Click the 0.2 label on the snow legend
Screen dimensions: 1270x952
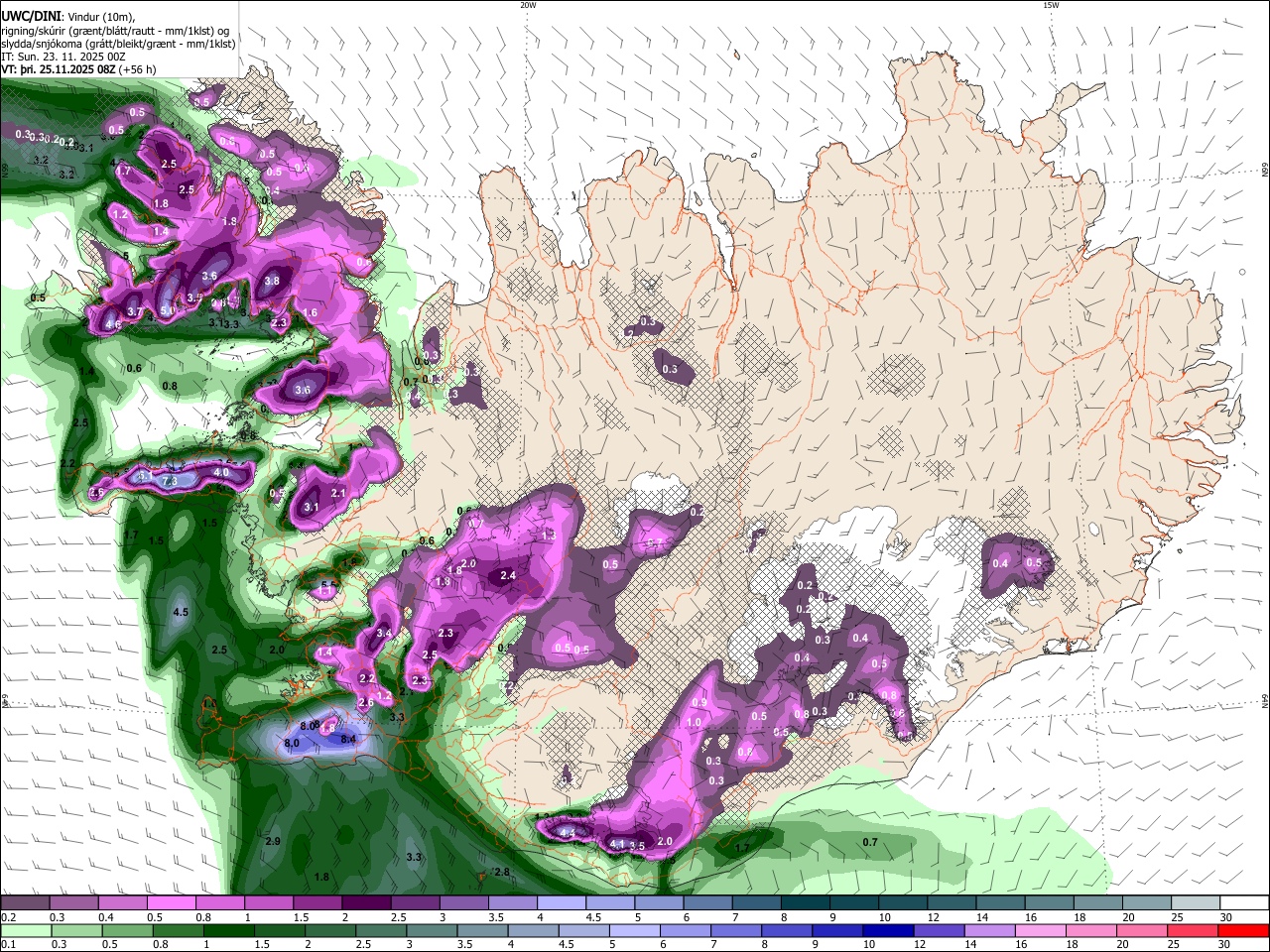point(7,917)
